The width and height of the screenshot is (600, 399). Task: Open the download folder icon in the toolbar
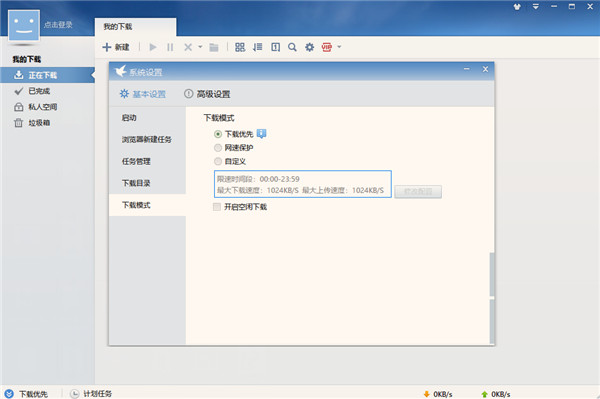click(214, 47)
